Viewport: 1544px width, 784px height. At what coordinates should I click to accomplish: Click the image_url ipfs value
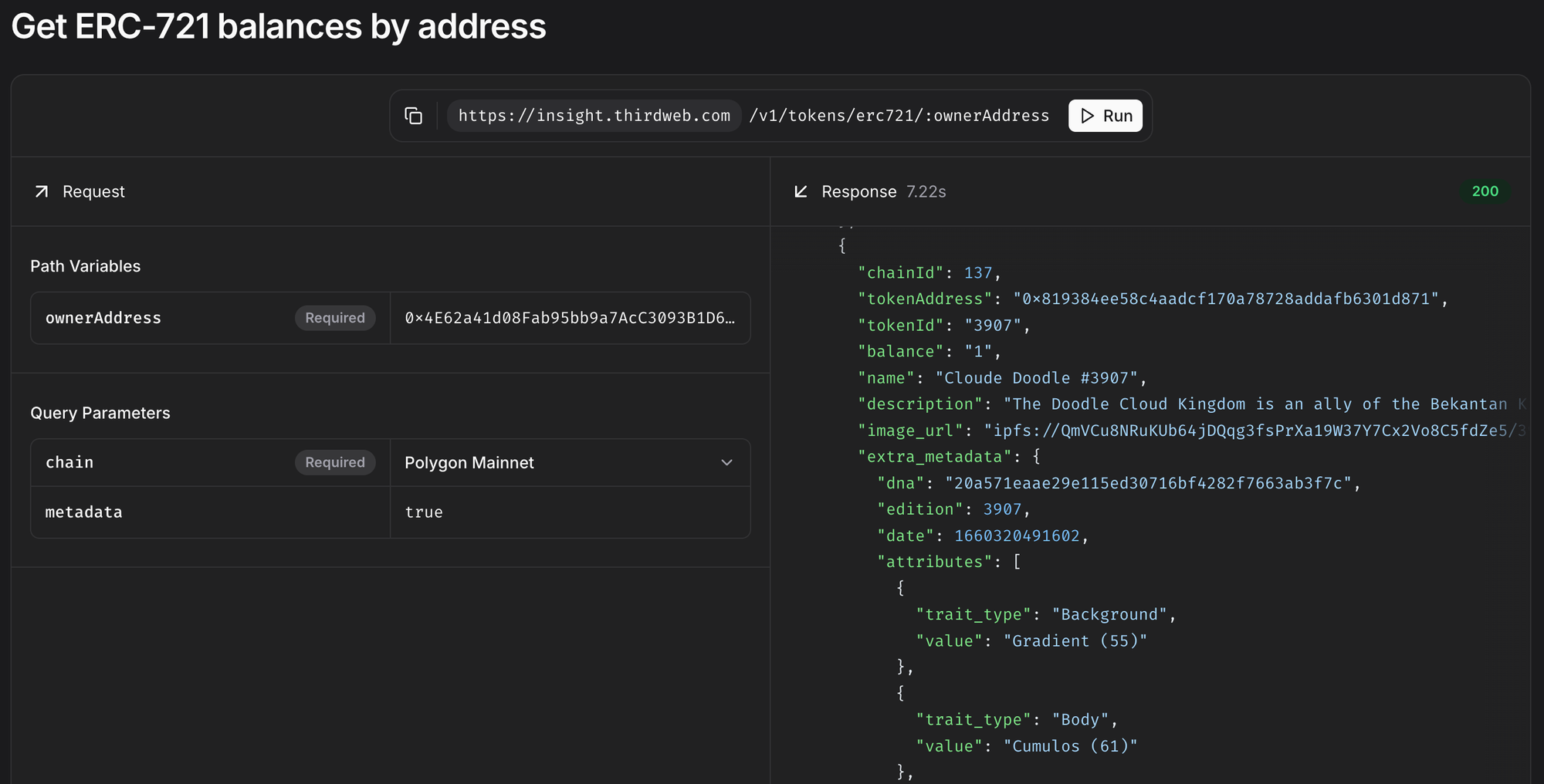[1256, 431]
